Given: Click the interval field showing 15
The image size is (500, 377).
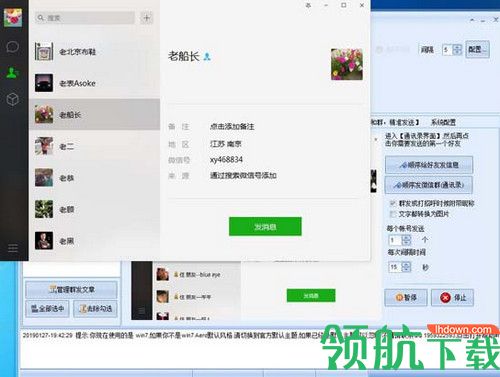Looking at the screenshot, I should (x=396, y=267).
